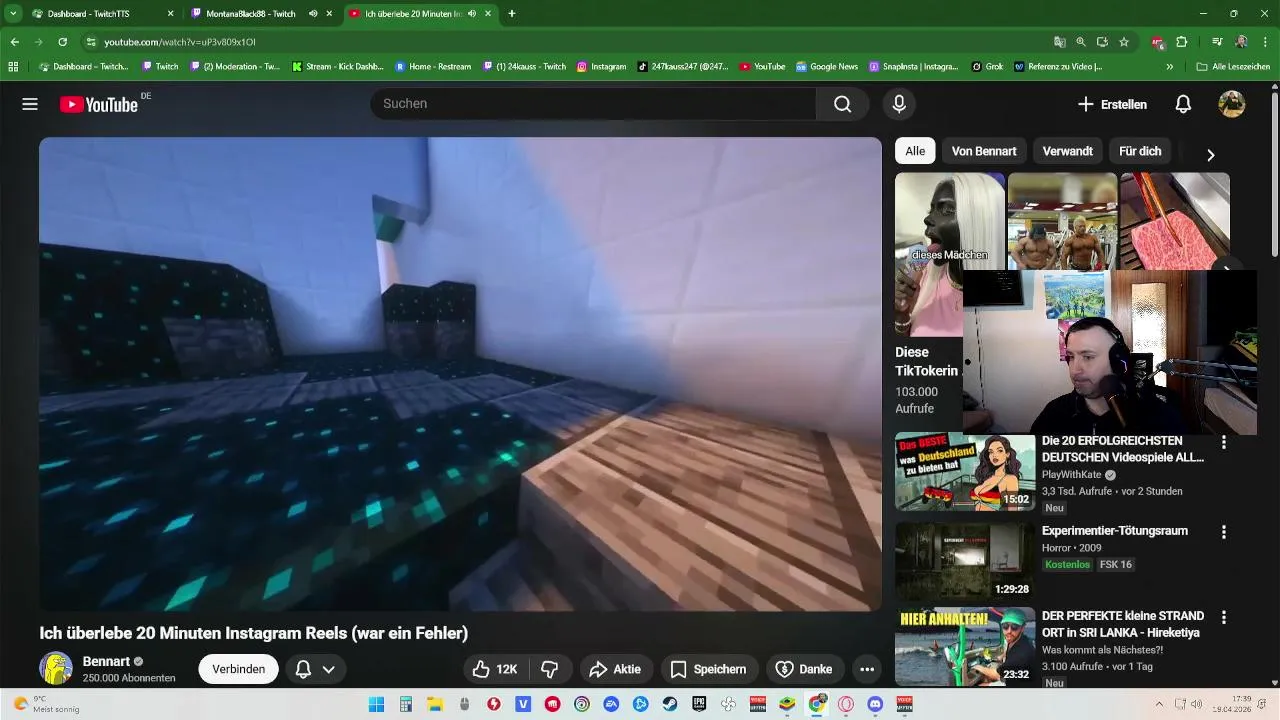Show more bookmarks with the chevron

pos(1170,67)
